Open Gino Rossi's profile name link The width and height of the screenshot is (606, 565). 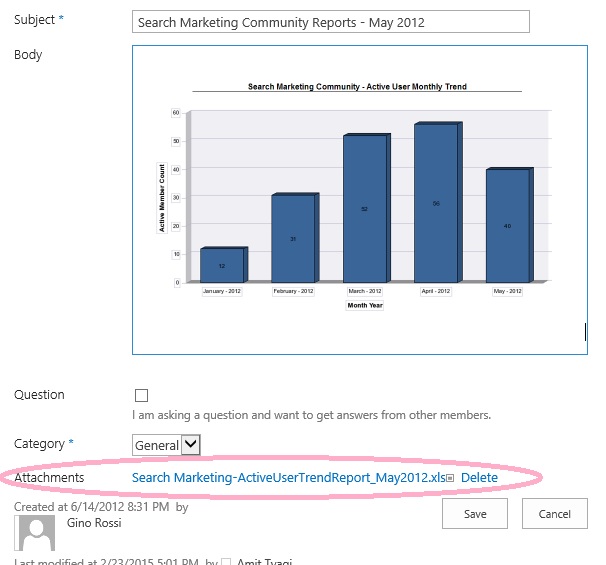[x=94, y=522]
